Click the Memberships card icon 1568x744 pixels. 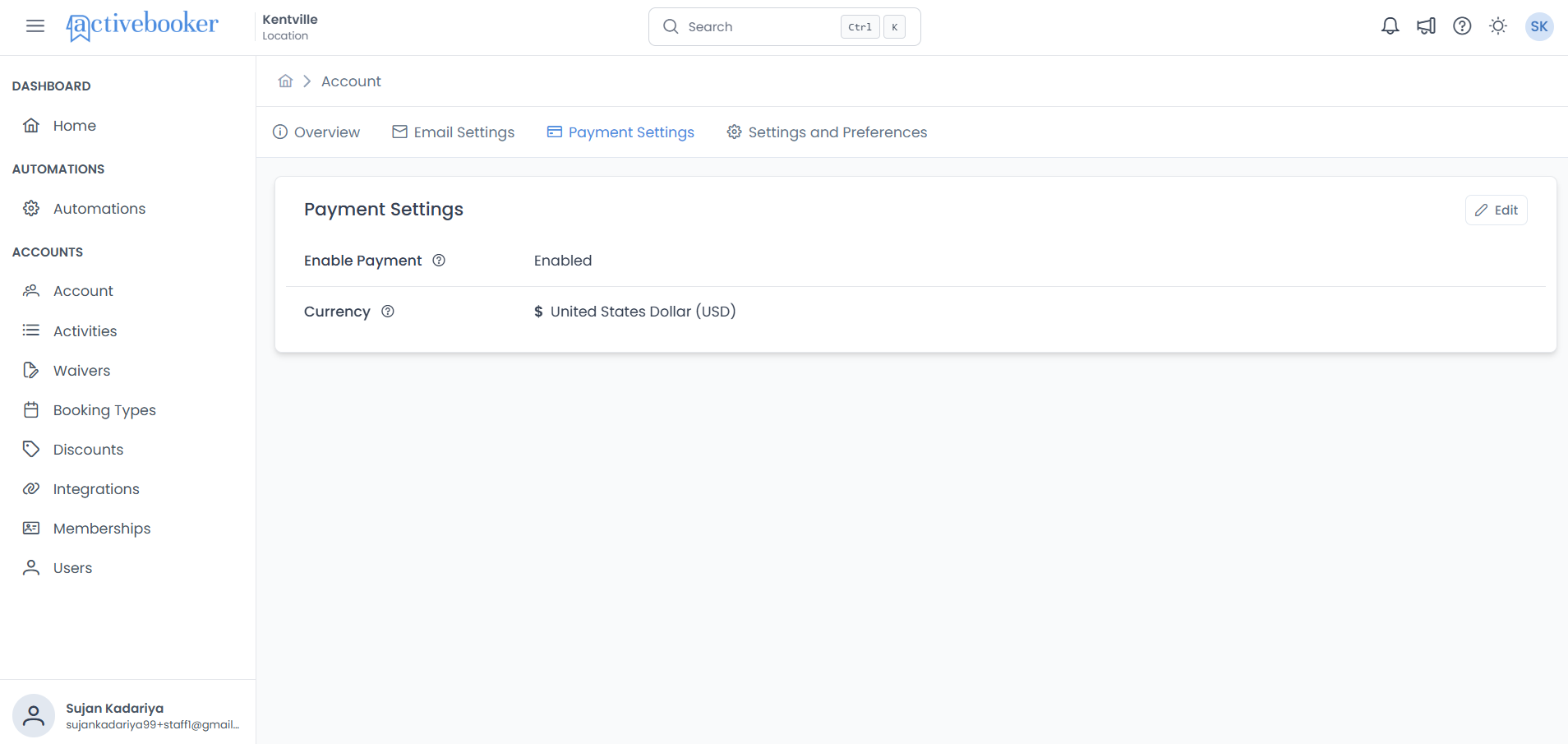tap(31, 528)
